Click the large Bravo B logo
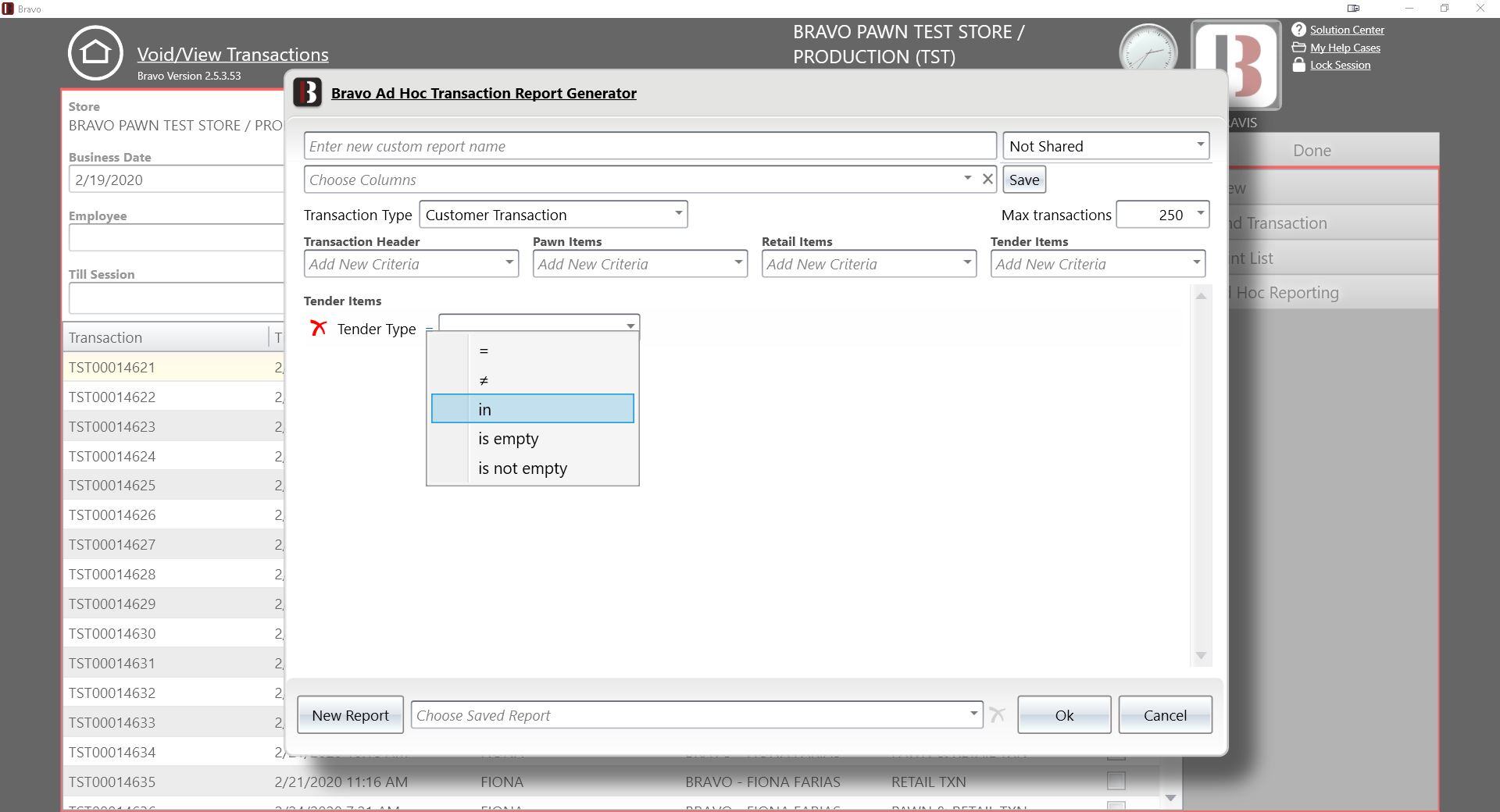 [1236, 65]
